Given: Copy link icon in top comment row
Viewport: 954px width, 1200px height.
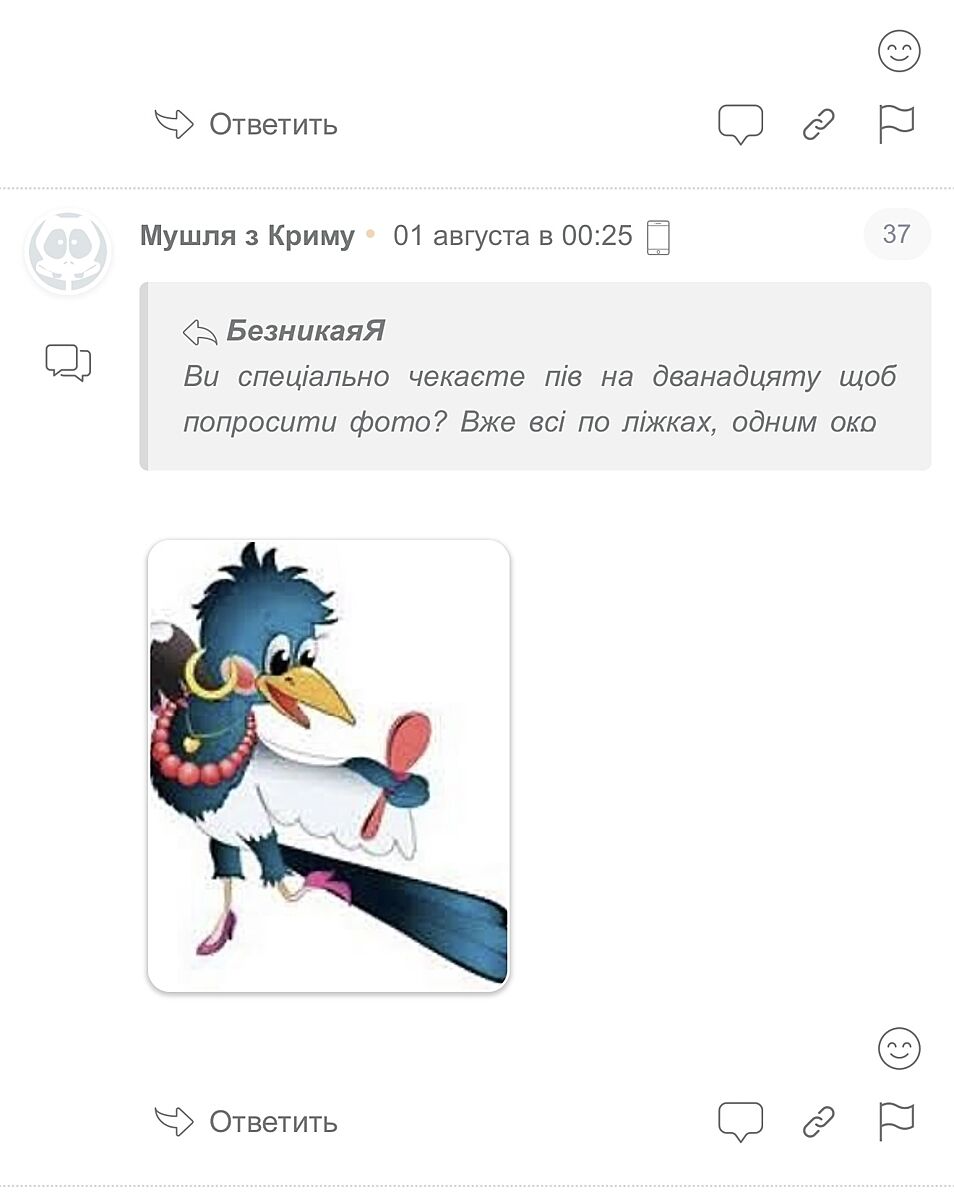Looking at the screenshot, I should point(818,125).
